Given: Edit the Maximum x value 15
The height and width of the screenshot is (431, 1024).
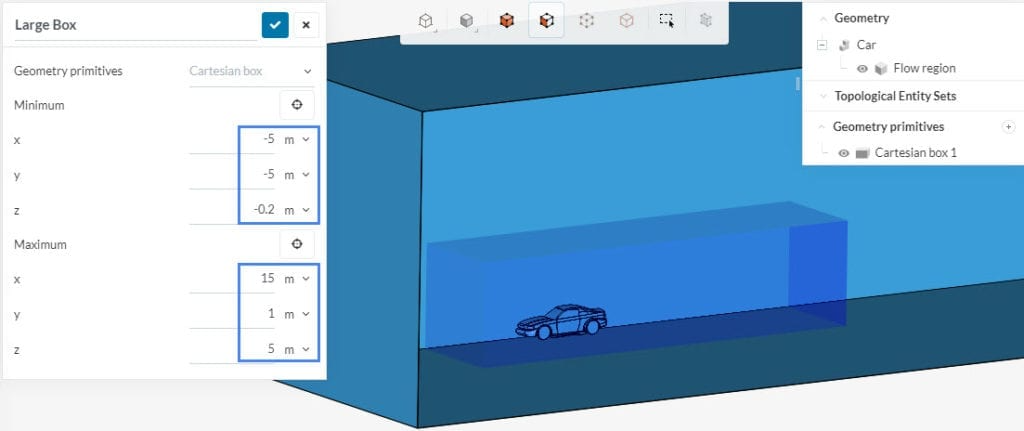Looking at the screenshot, I should [x=232, y=279].
